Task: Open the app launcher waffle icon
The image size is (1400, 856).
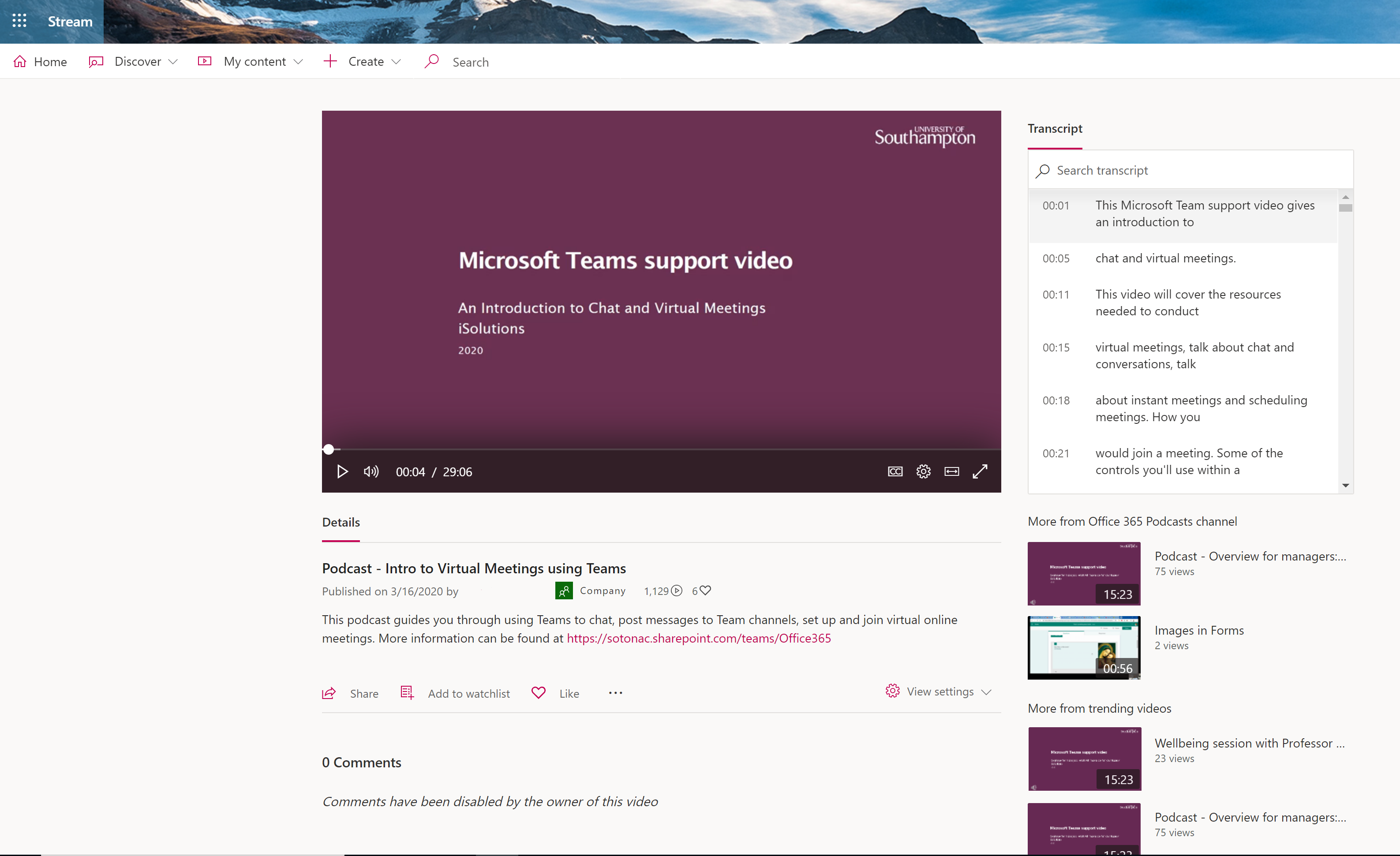Action: (19, 21)
